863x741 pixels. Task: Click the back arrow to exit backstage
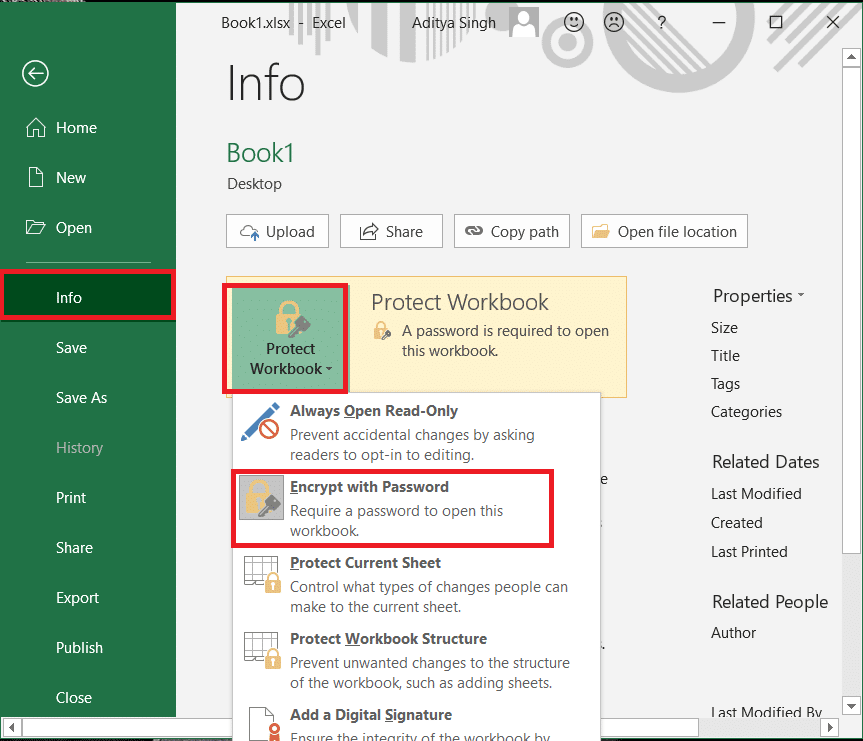(x=34, y=73)
